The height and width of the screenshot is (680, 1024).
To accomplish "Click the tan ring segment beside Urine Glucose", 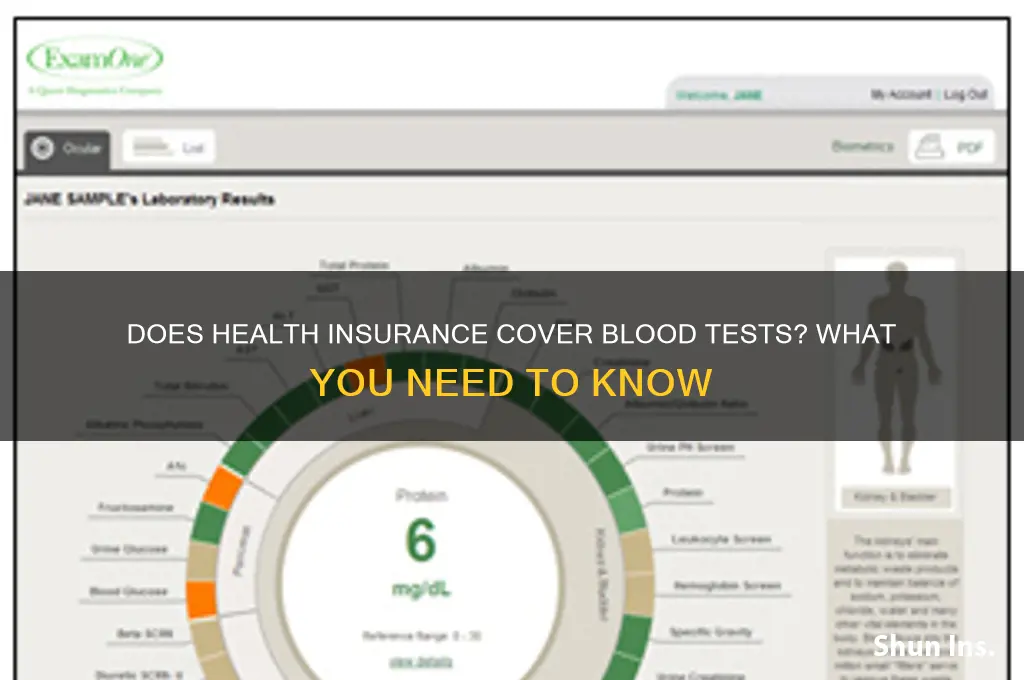I will click(x=203, y=561).
